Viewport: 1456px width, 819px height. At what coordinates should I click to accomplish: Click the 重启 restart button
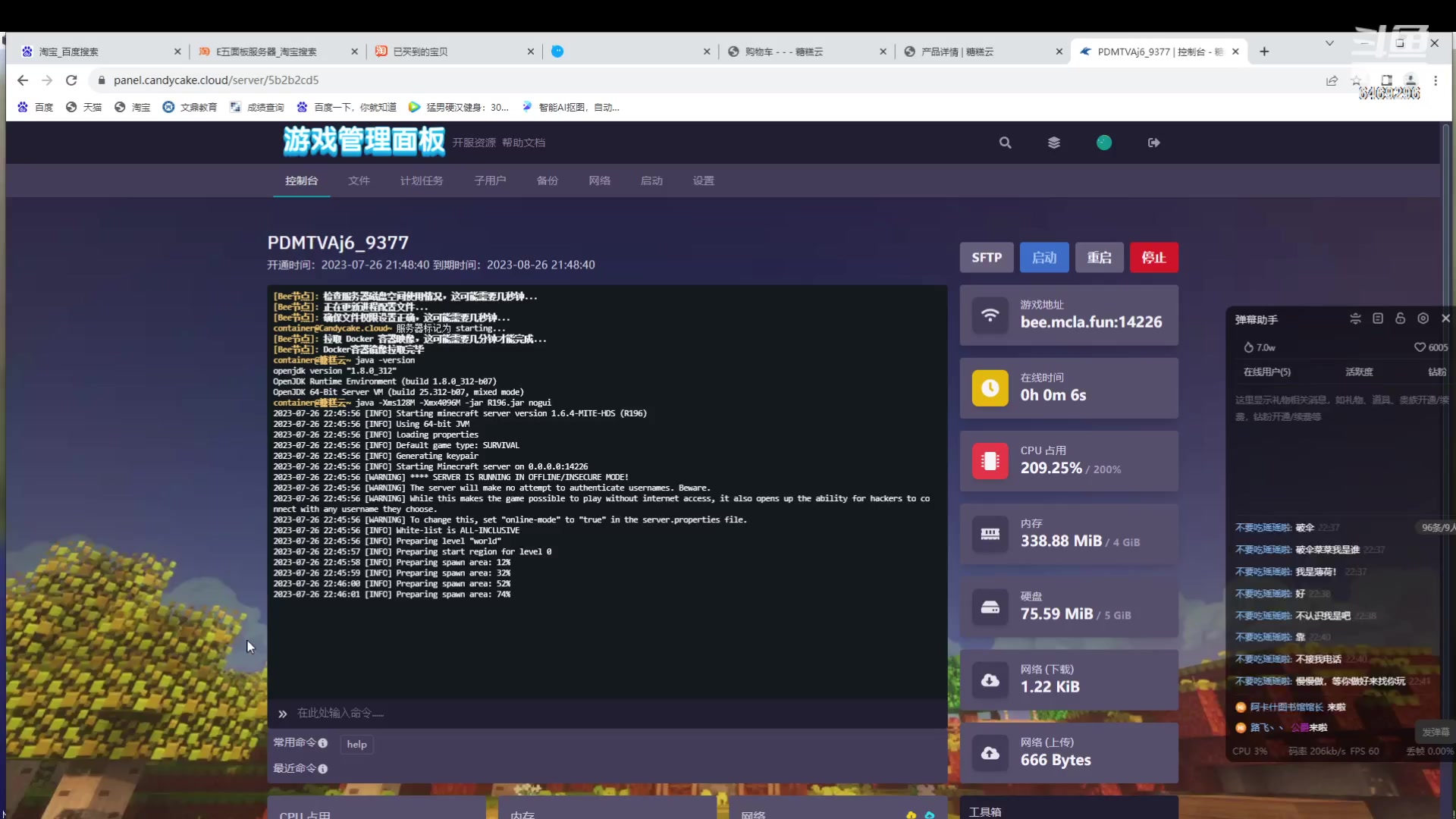point(1099,258)
